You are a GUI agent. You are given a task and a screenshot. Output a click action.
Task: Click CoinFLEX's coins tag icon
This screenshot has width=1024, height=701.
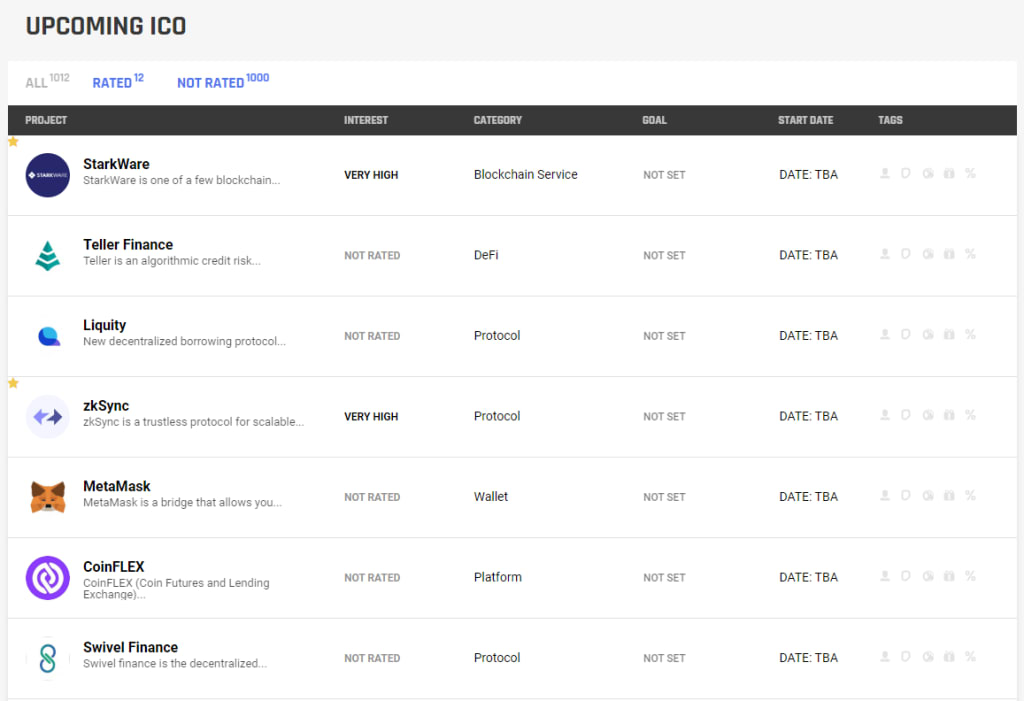928,576
